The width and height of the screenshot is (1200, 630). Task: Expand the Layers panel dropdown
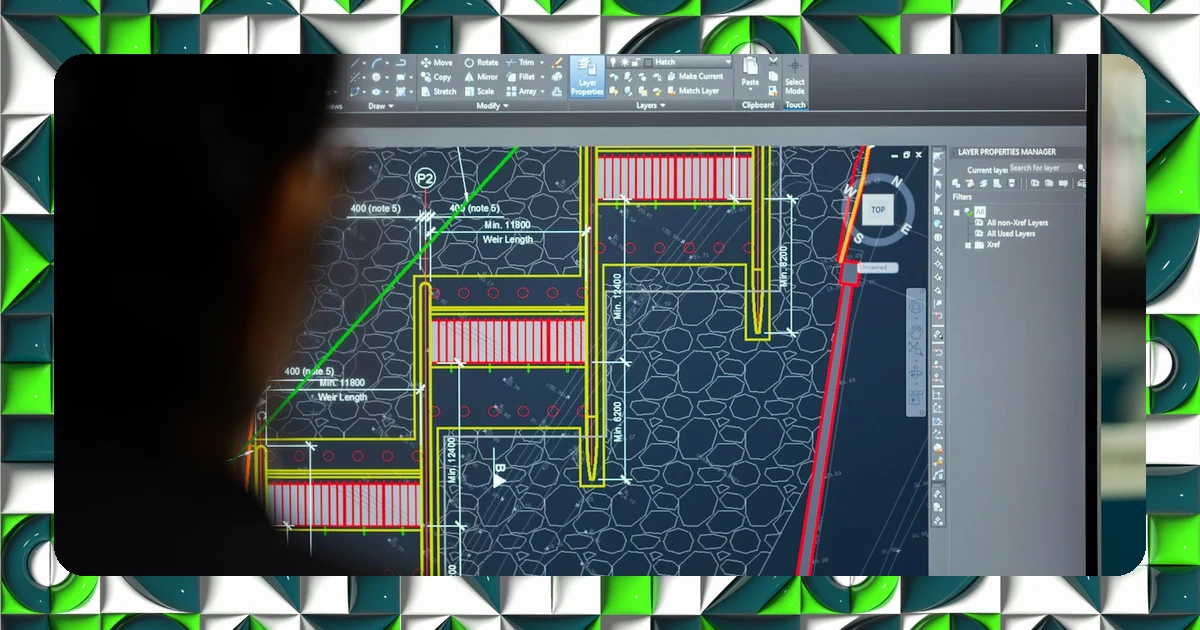pyautogui.click(x=650, y=105)
